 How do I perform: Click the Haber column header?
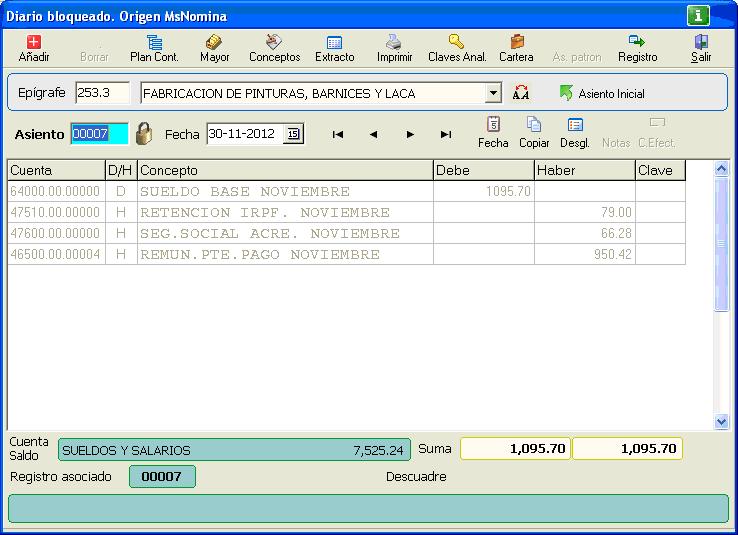[585, 170]
